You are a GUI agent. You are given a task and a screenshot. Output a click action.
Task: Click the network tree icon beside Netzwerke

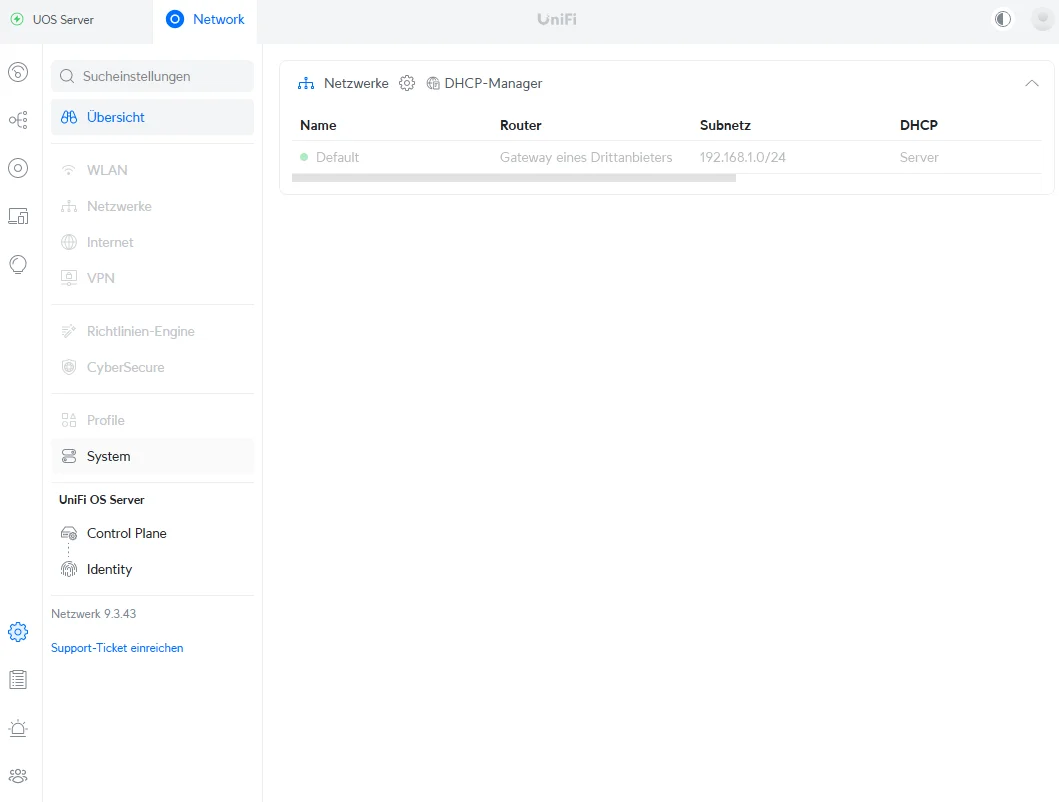[306, 83]
